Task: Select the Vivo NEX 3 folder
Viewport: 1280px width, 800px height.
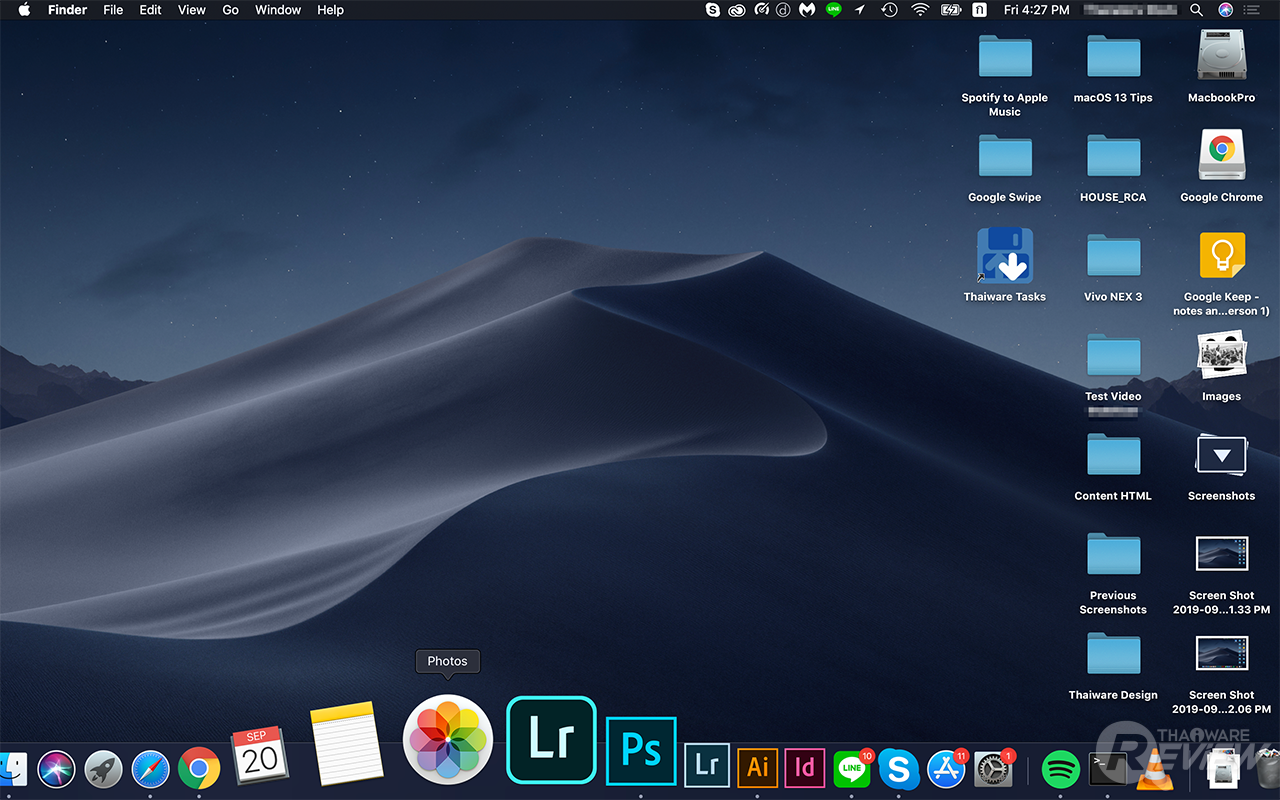Action: (x=1113, y=258)
